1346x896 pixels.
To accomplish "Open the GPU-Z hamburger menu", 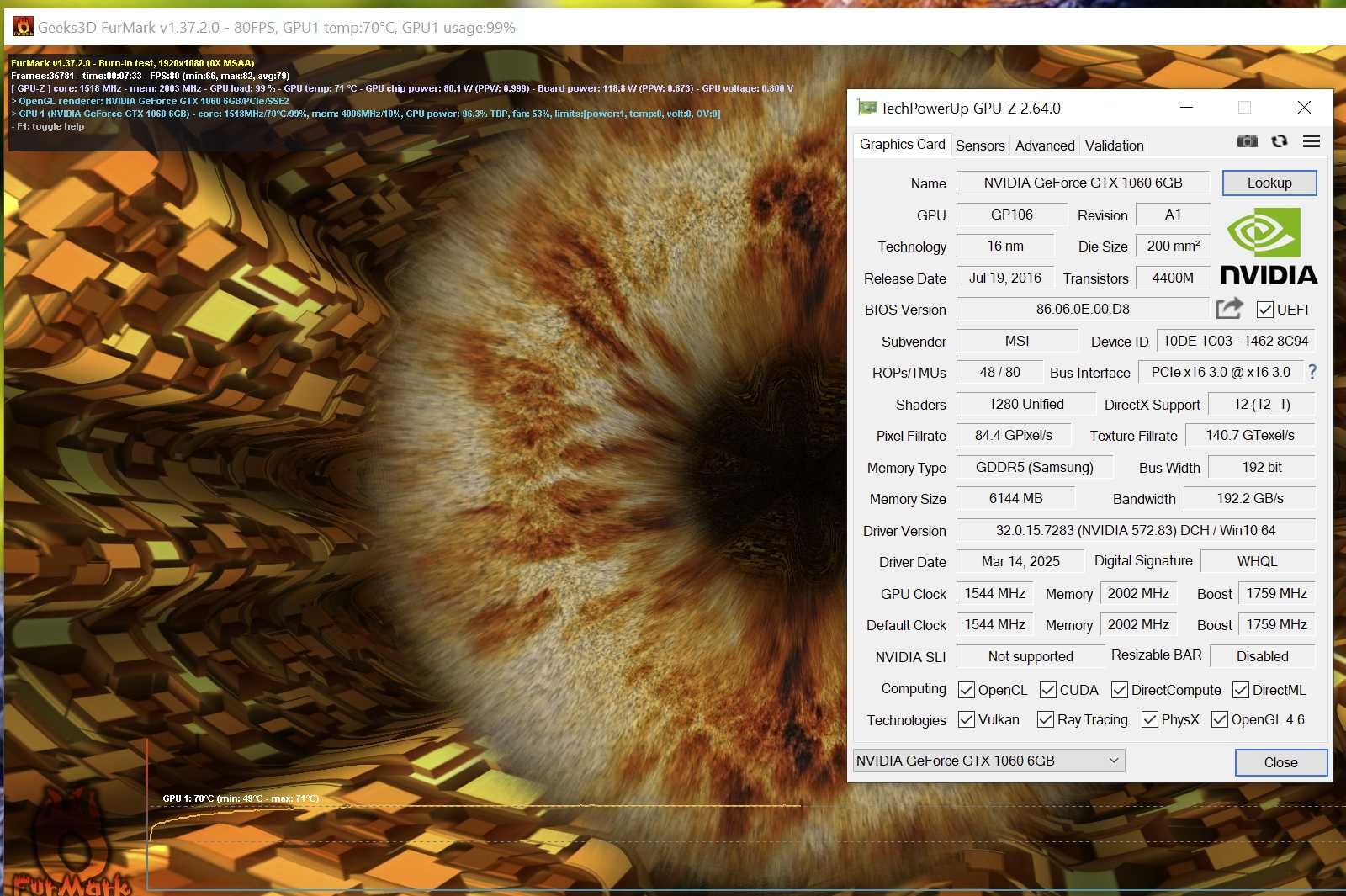I will pyautogui.click(x=1312, y=141).
